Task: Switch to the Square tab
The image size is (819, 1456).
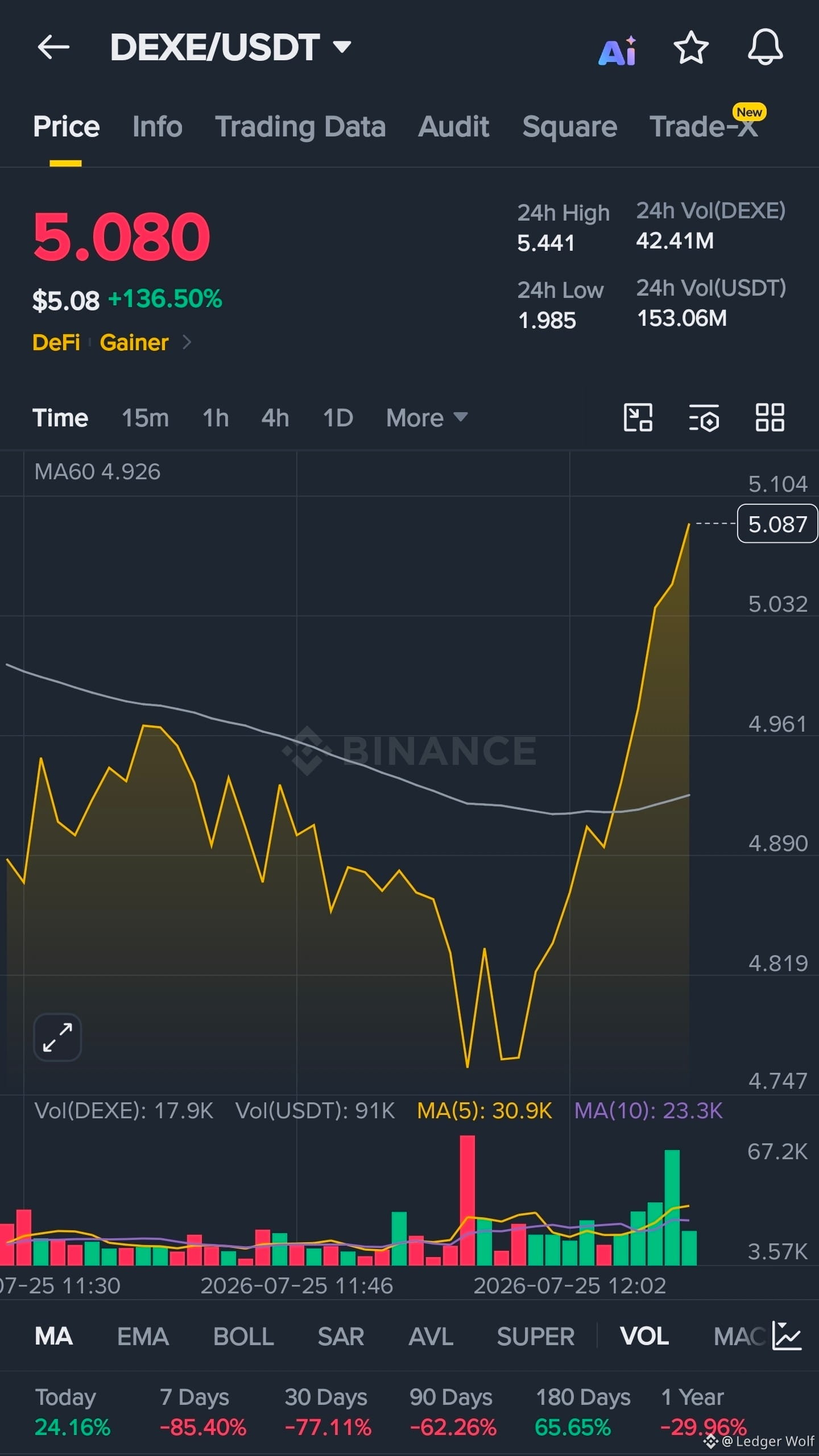Action: click(x=570, y=126)
